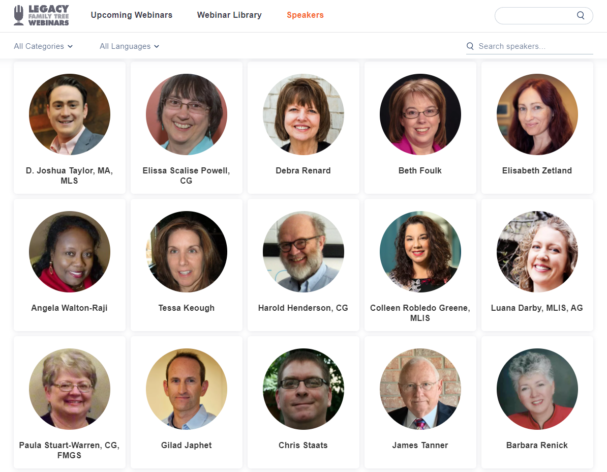Expand the All Categories dropdown

pos(43,46)
